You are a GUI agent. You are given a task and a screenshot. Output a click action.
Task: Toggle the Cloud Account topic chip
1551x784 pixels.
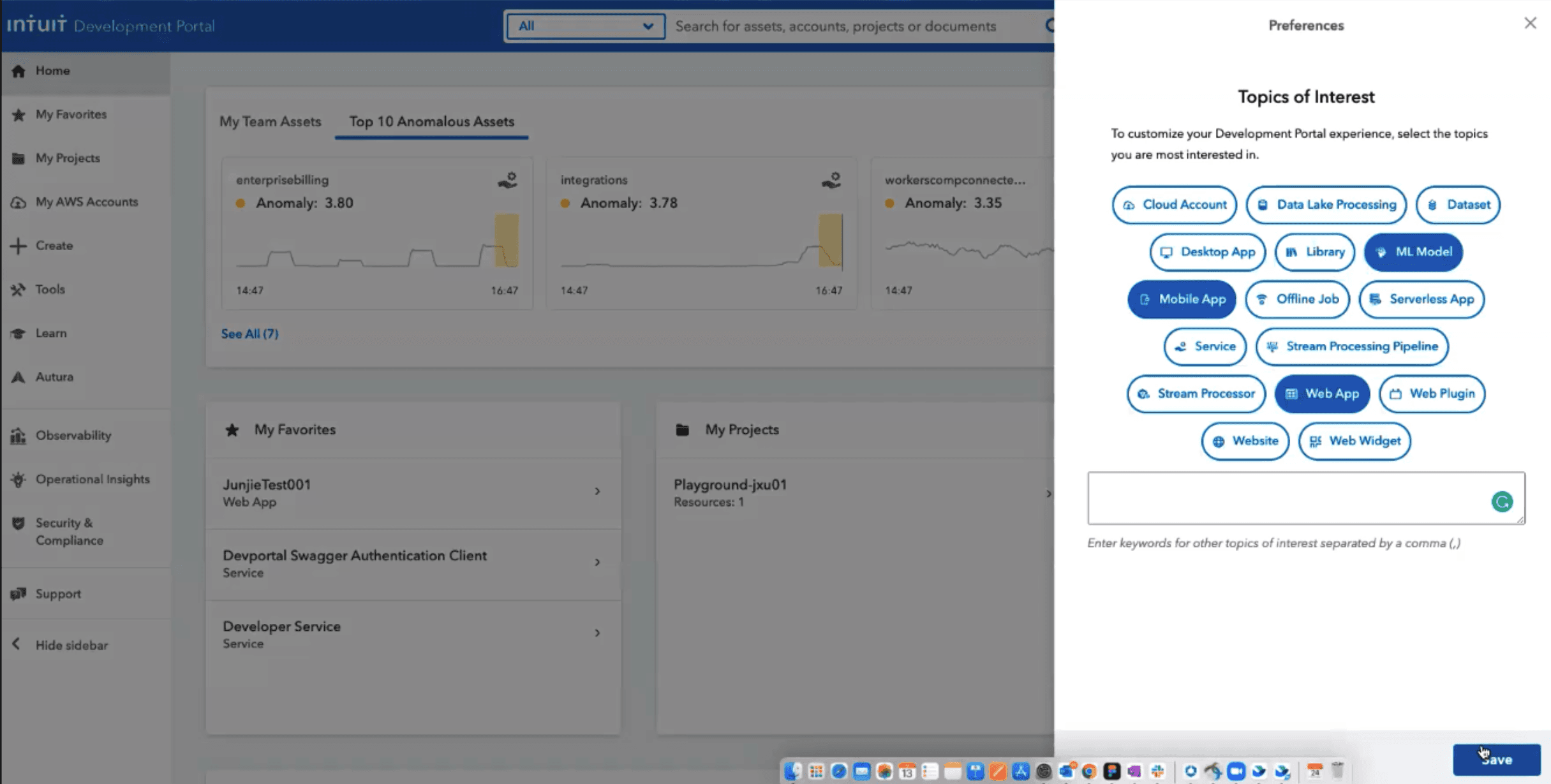pos(1174,205)
